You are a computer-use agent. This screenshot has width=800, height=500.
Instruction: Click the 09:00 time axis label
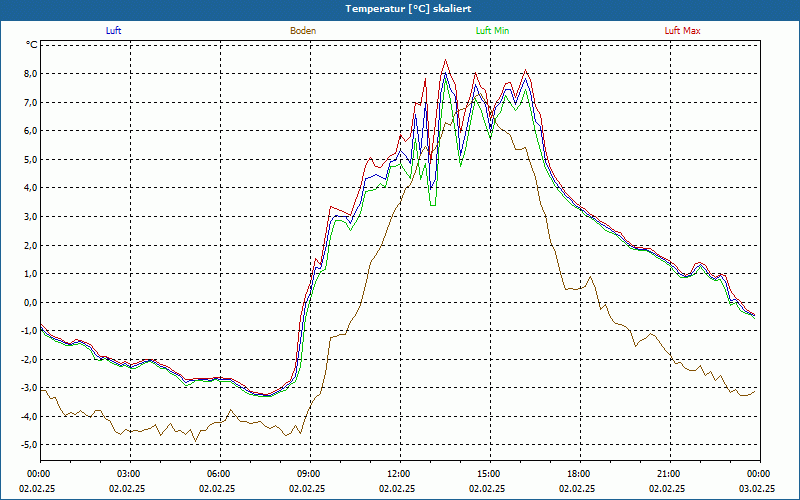pyautogui.click(x=310, y=473)
